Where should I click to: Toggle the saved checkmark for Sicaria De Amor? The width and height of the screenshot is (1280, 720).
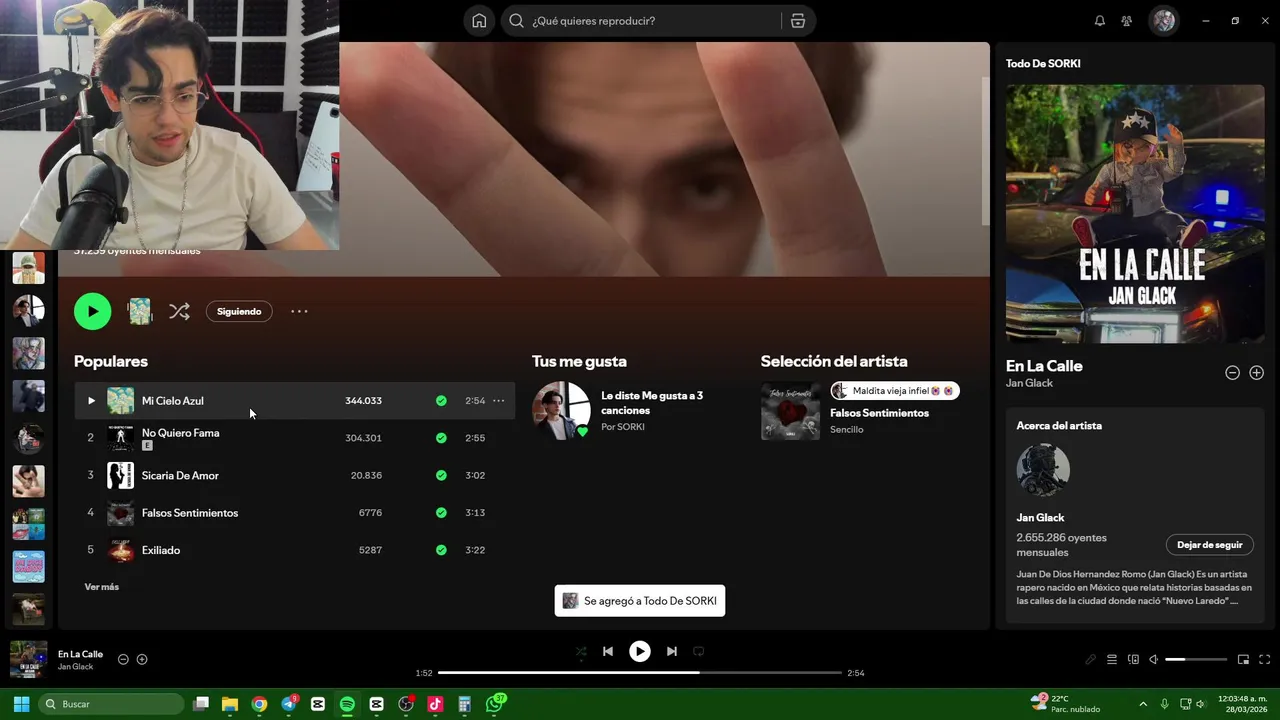pyautogui.click(x=441, y=475)
